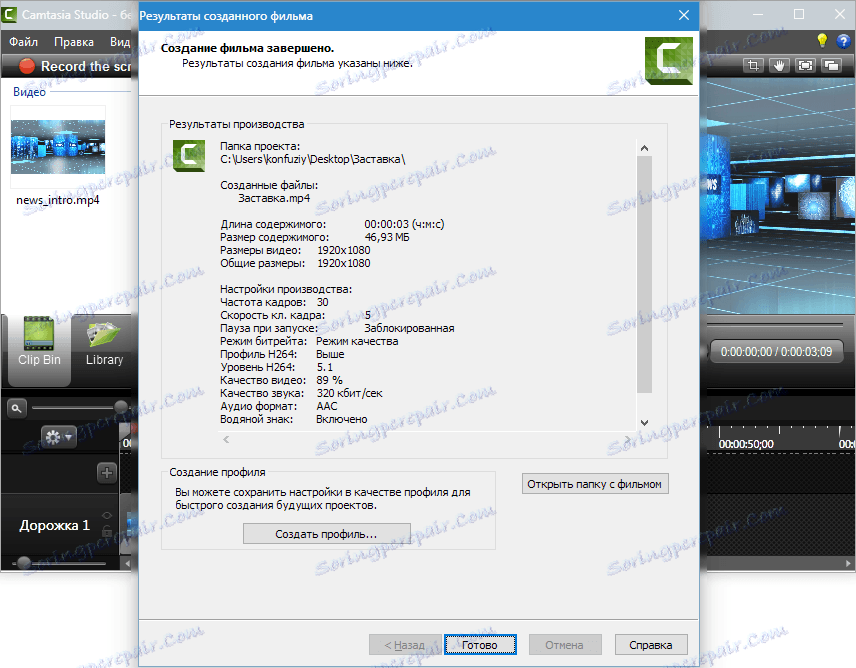Select the Pan hand tool

pos(779,63)
